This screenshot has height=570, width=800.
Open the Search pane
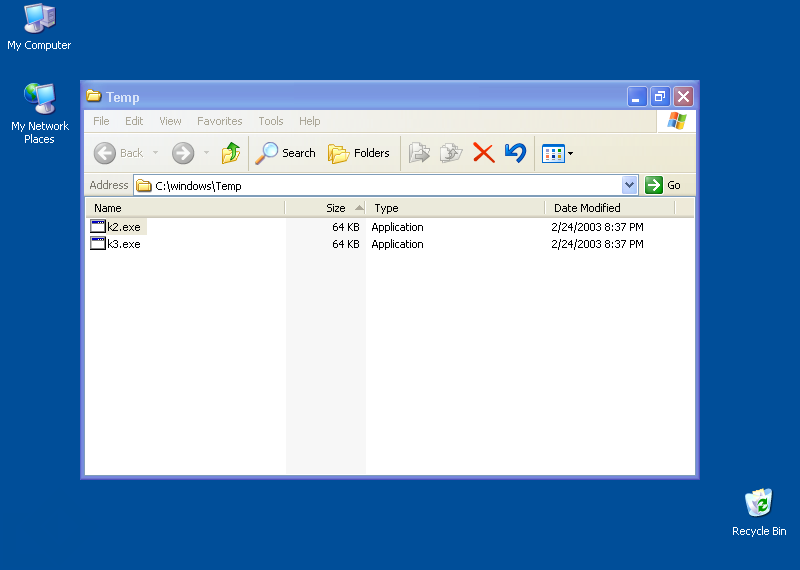tap(286, 153)
